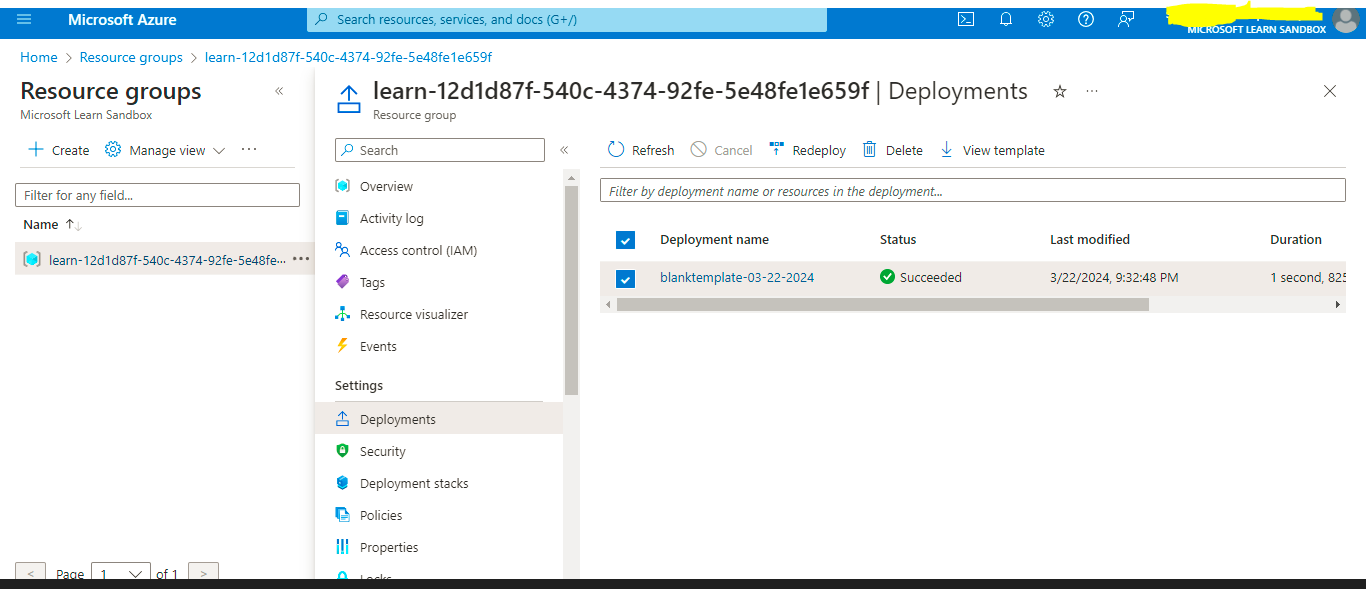This screenshot has width=1366, height=589.
Task: Open the feedback megaphone icon
Action: tap(1125, 19)
